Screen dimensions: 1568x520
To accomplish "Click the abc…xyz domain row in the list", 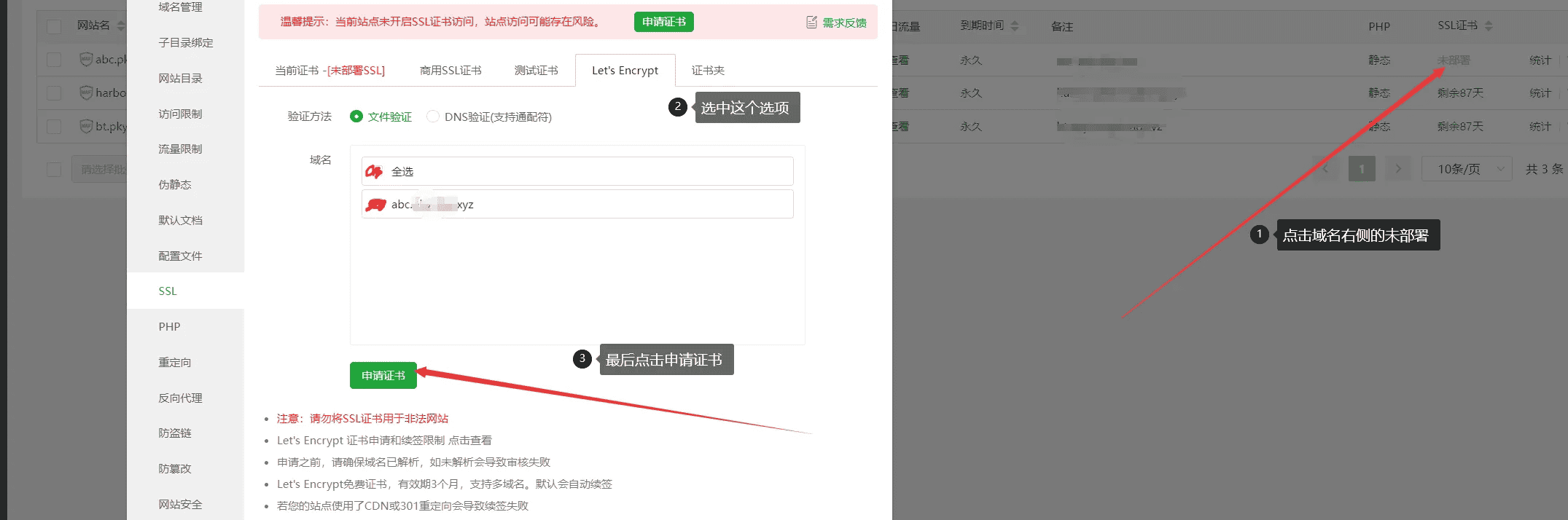I will [577, 204].
